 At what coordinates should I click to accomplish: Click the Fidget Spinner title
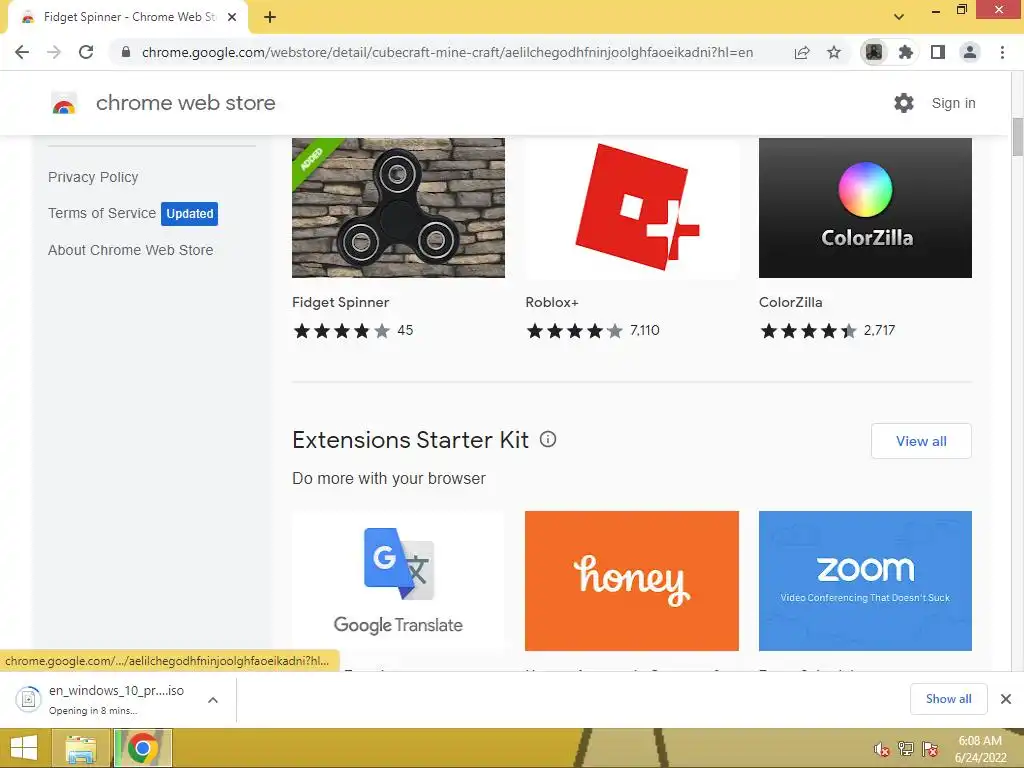340,302
